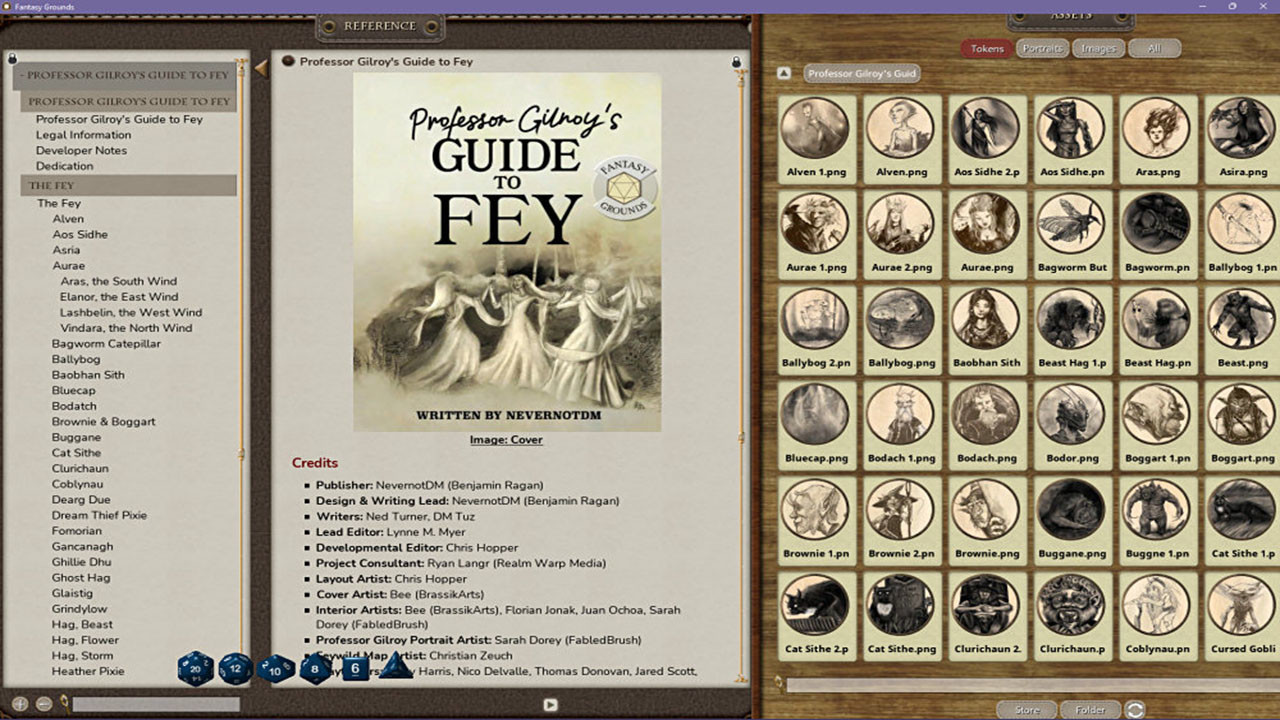This screenshot has height=720, width=1280.
Task: Click the d6 die
Action: pos(356,668)
